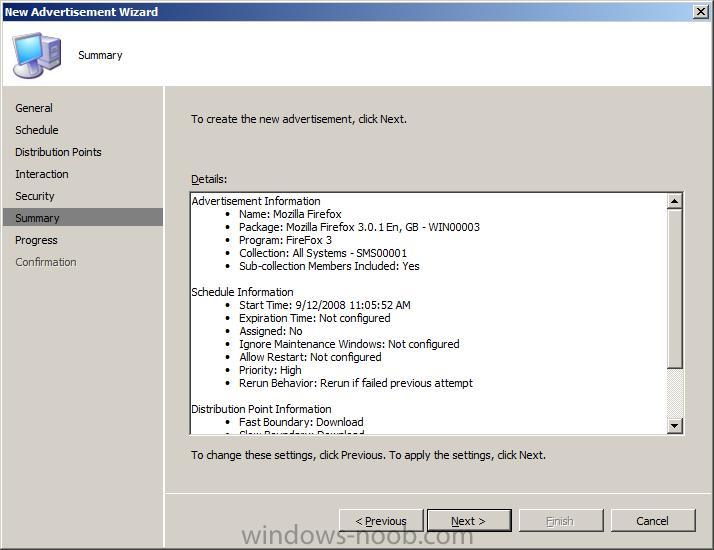Screen dimensions: 714x550
Task: Click the Details scrollbar up arrow
Action: coord(674,201)
